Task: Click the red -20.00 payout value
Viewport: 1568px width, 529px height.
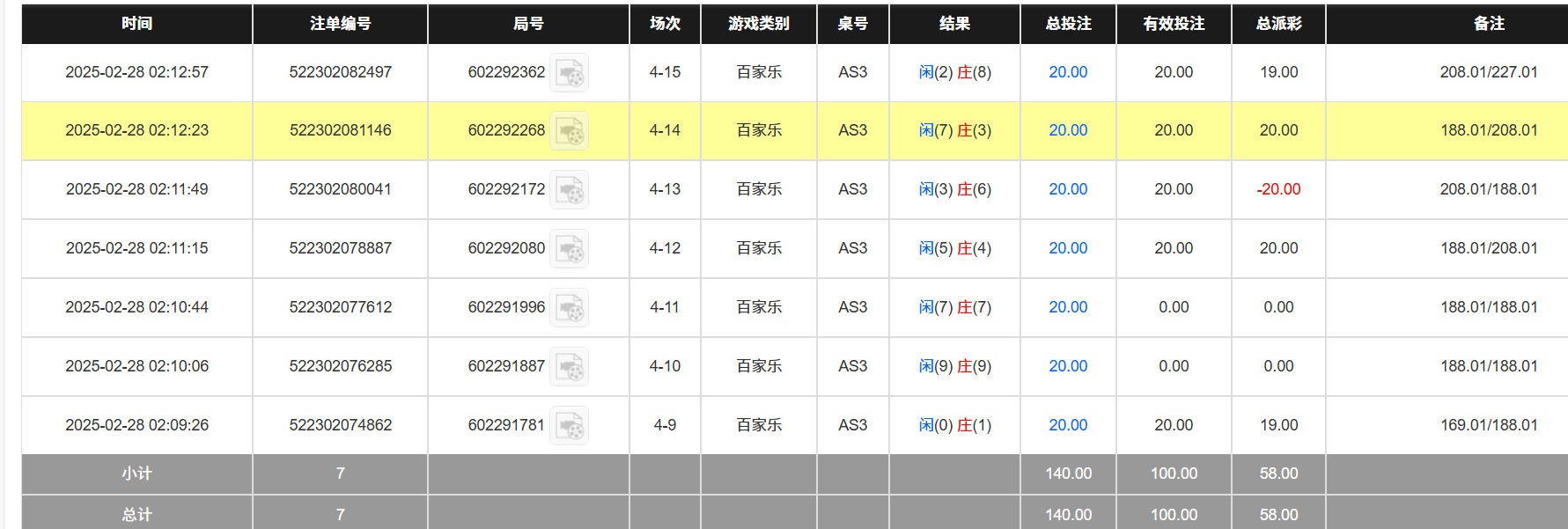Action: (x=1278, y=189)
